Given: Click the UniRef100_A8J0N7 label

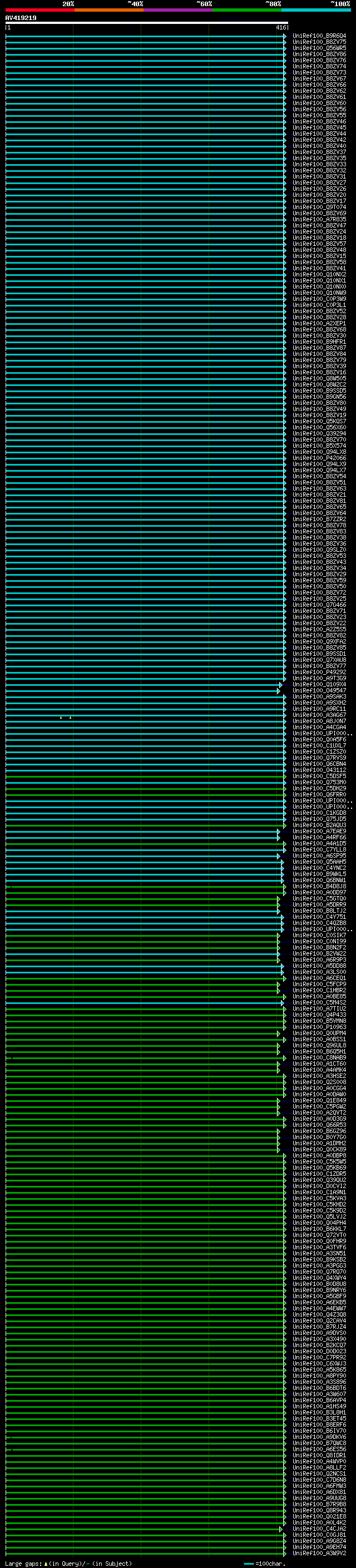Looking at the screenshot, I should click(319, 721).
